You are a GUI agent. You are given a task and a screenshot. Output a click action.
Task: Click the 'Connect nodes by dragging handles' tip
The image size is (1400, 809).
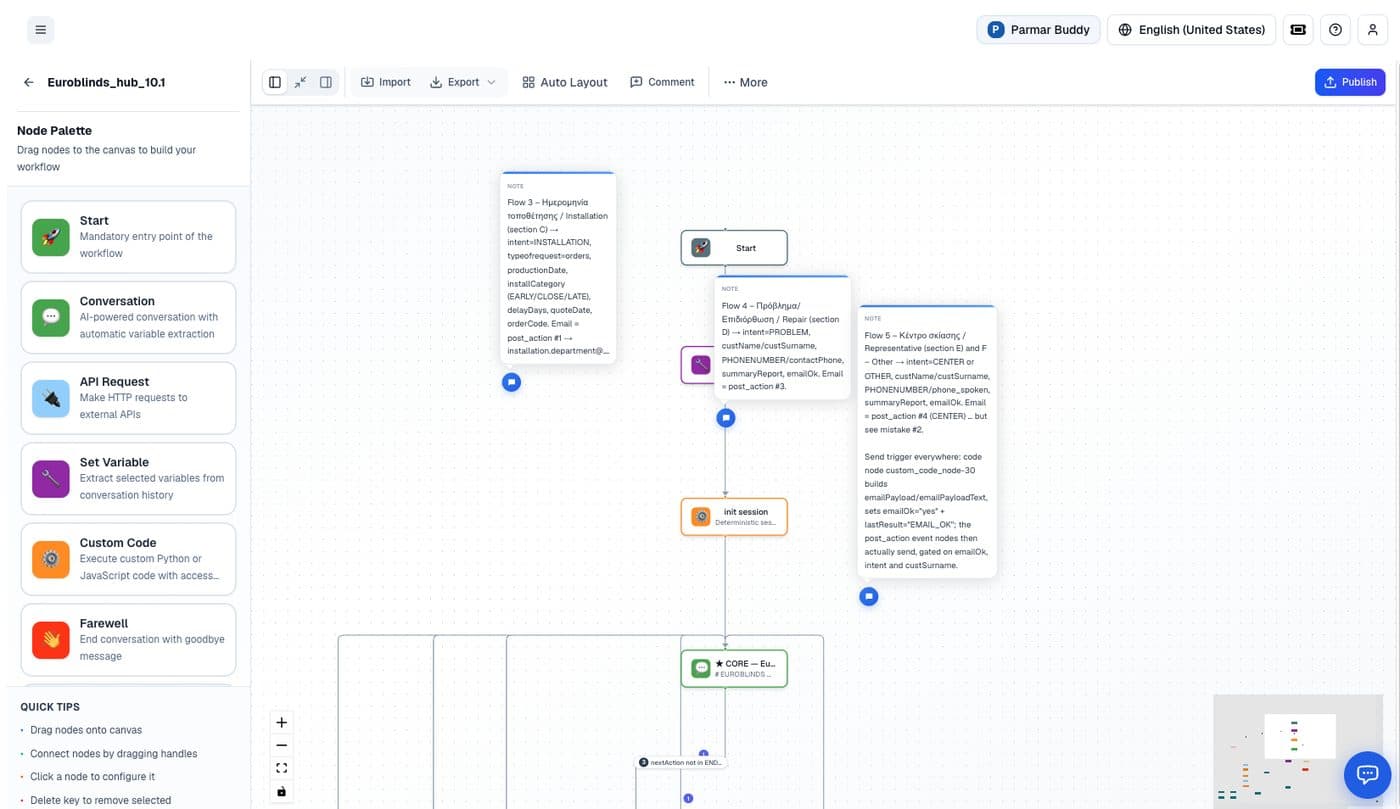coord(113,753)
